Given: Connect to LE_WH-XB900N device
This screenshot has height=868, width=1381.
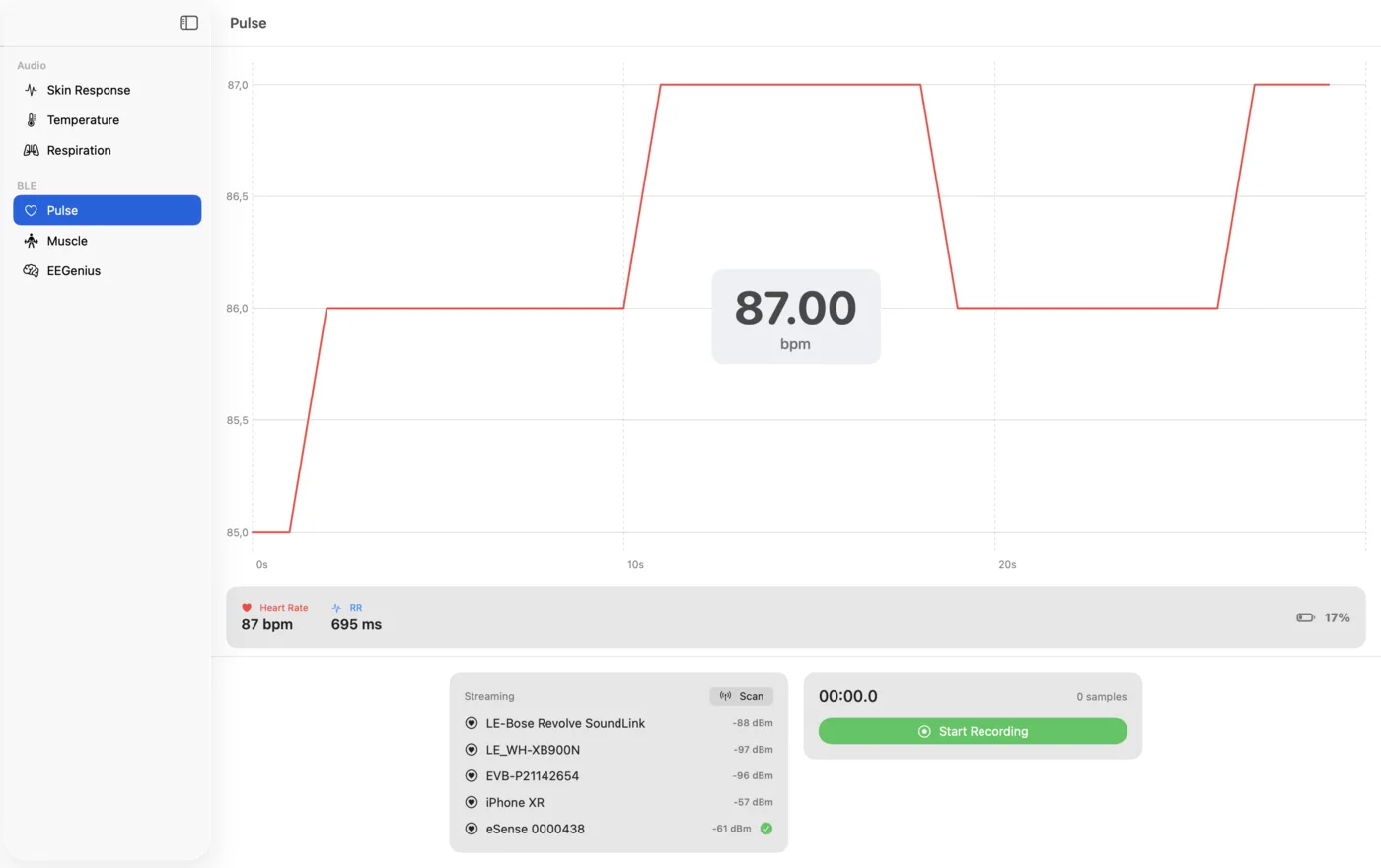Looking at the screenshot, I should click(618, 750).
